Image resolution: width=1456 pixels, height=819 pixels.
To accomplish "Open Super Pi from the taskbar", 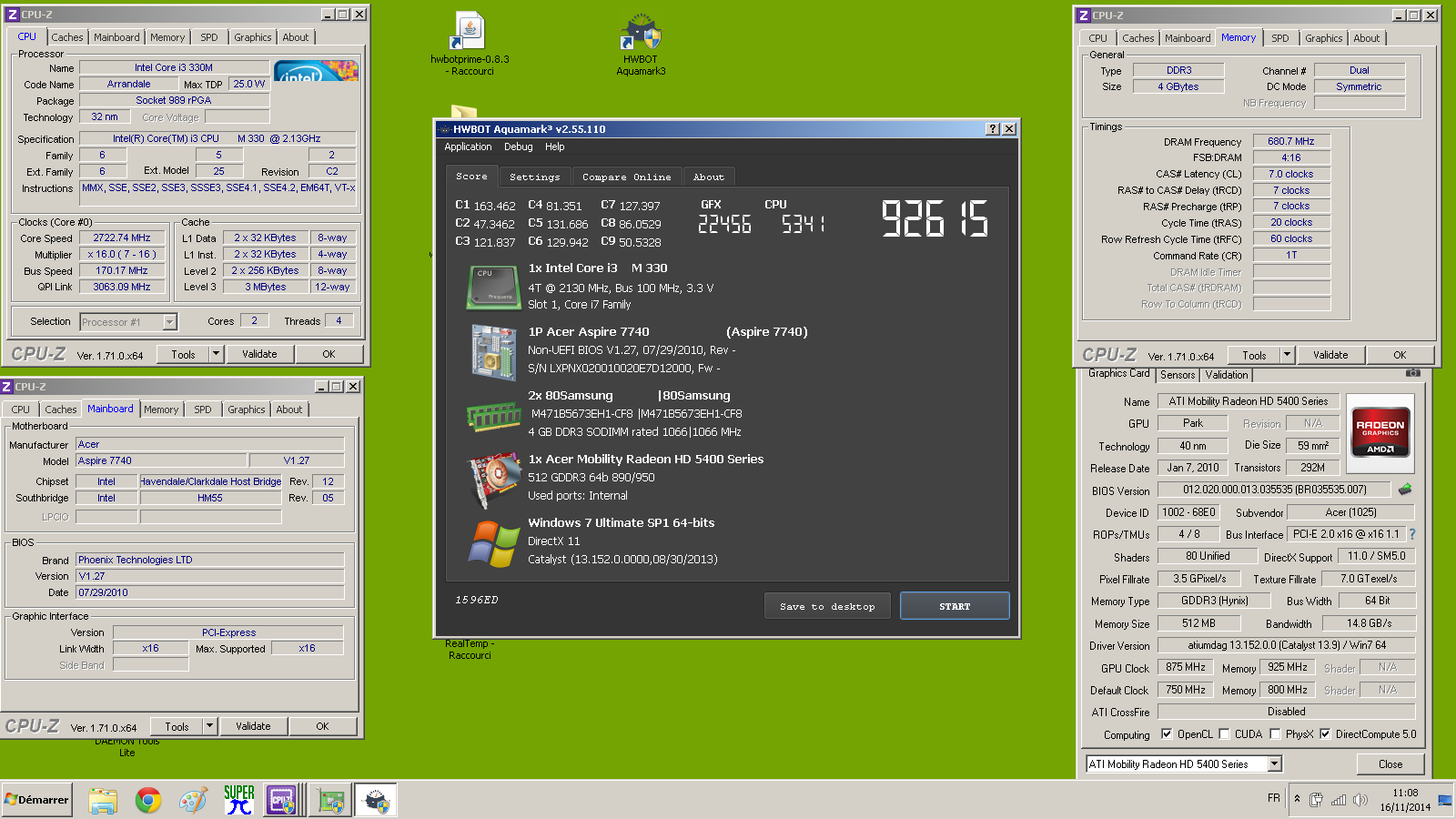I will click(238, 801).
